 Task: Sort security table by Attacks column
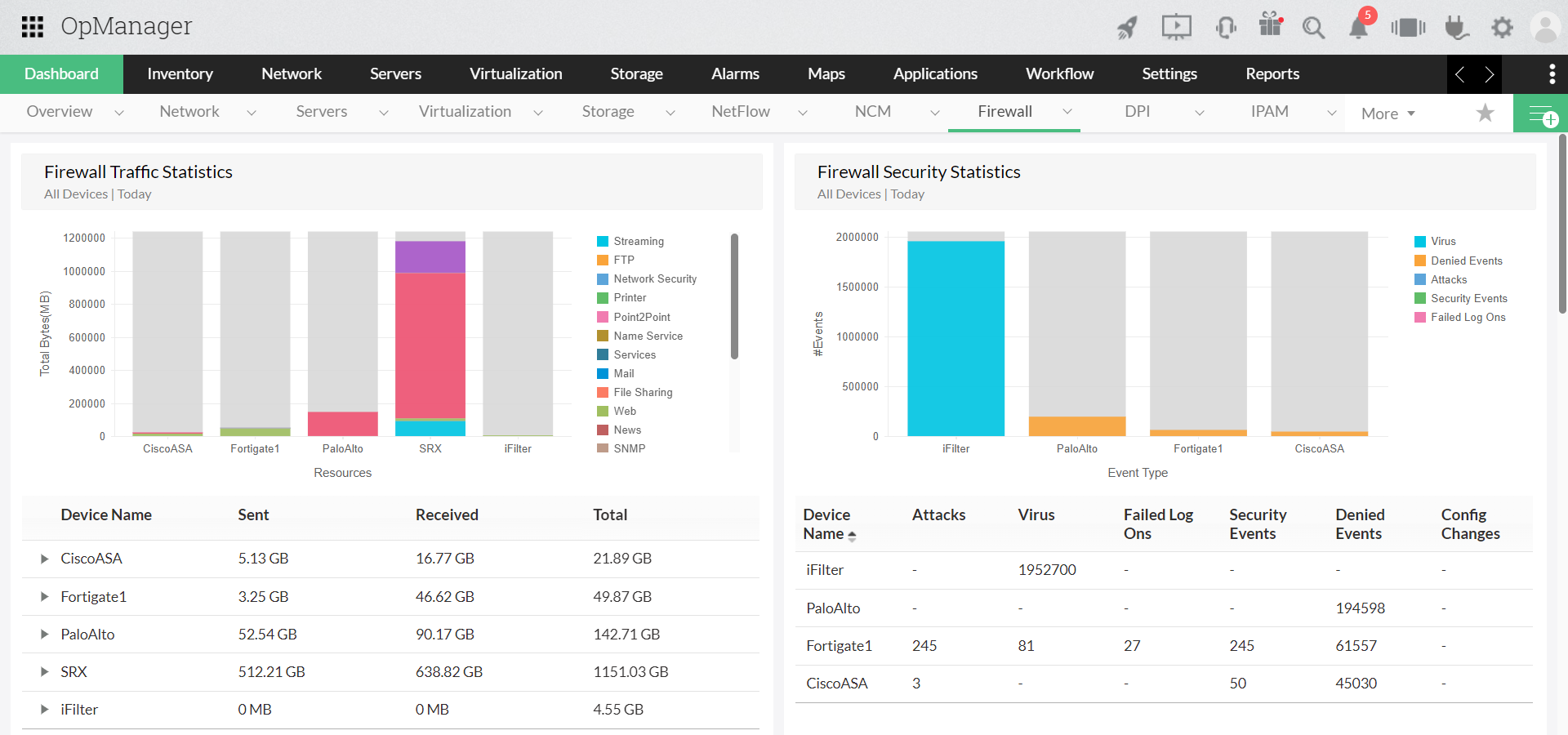pyautogui.click(x=938, y=515)
